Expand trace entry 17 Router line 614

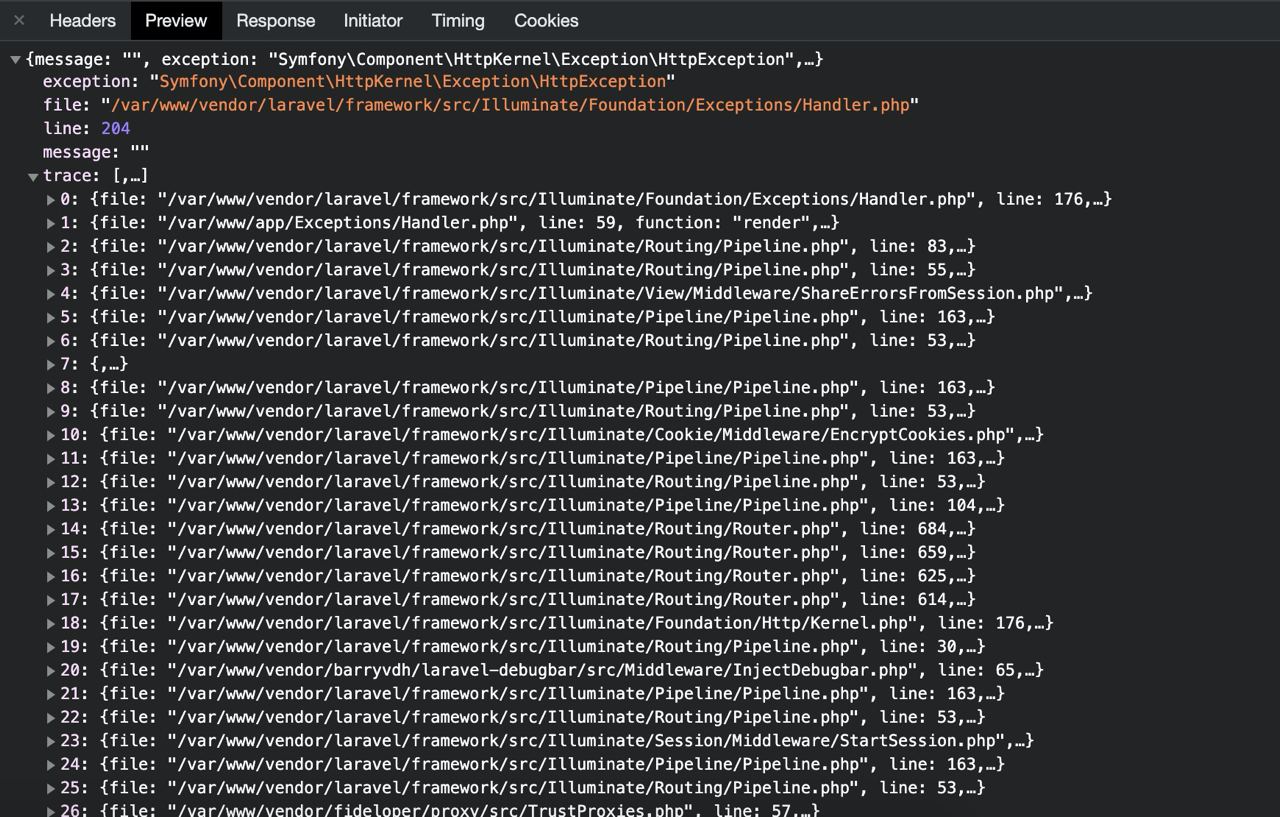(51, 600)
